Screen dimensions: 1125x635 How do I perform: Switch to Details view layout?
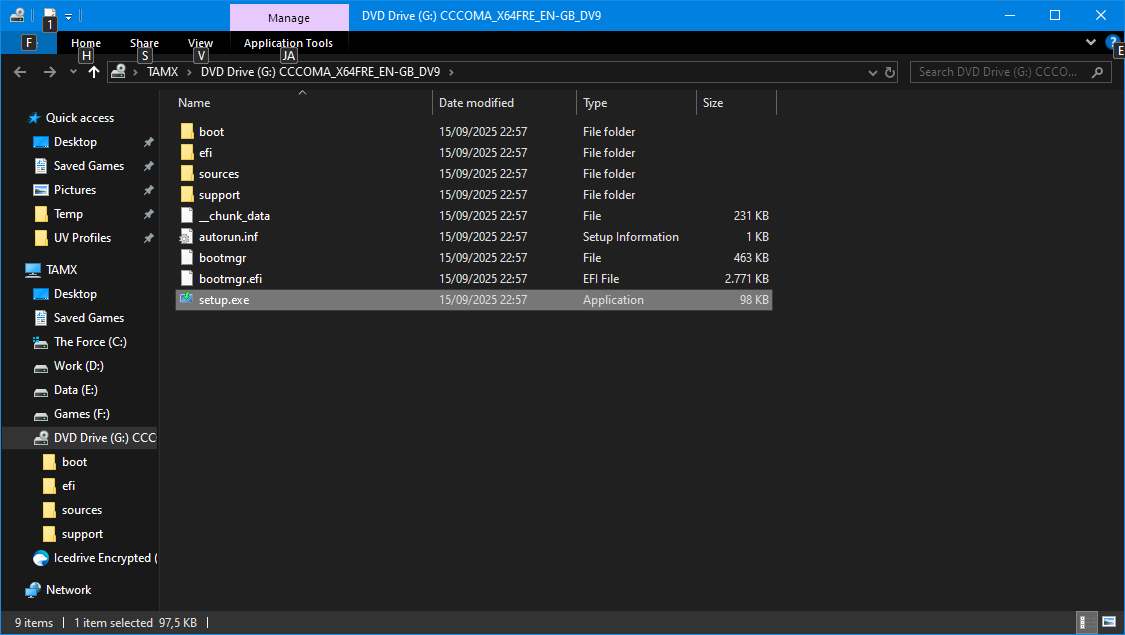coord(1088,623)
